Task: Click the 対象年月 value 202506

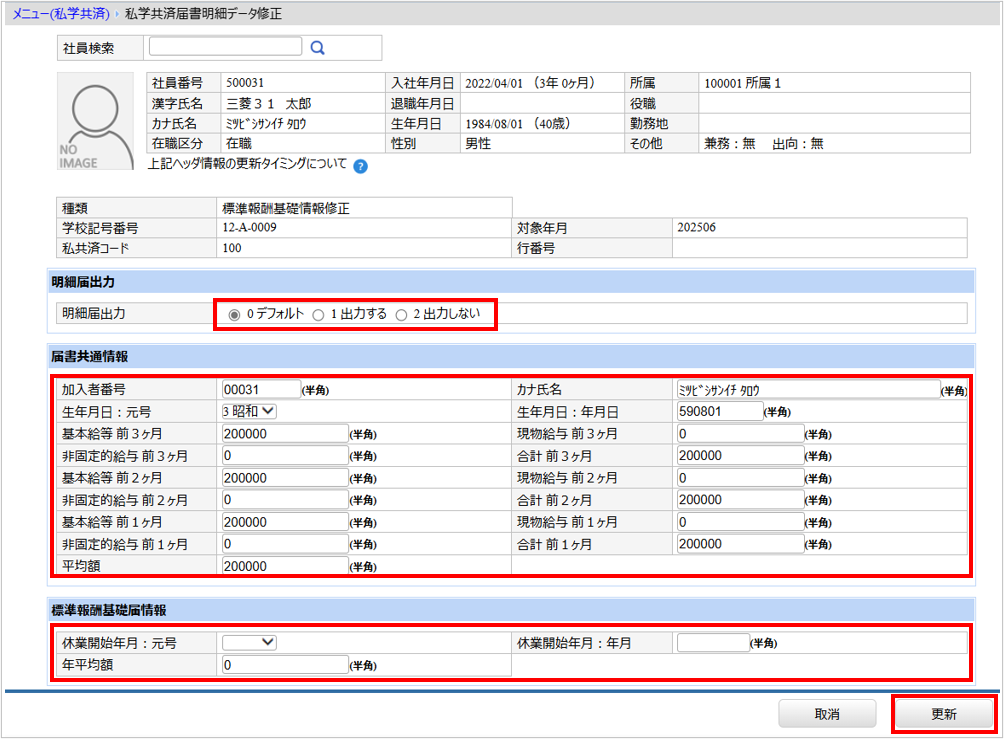Action: coord(697,227)
